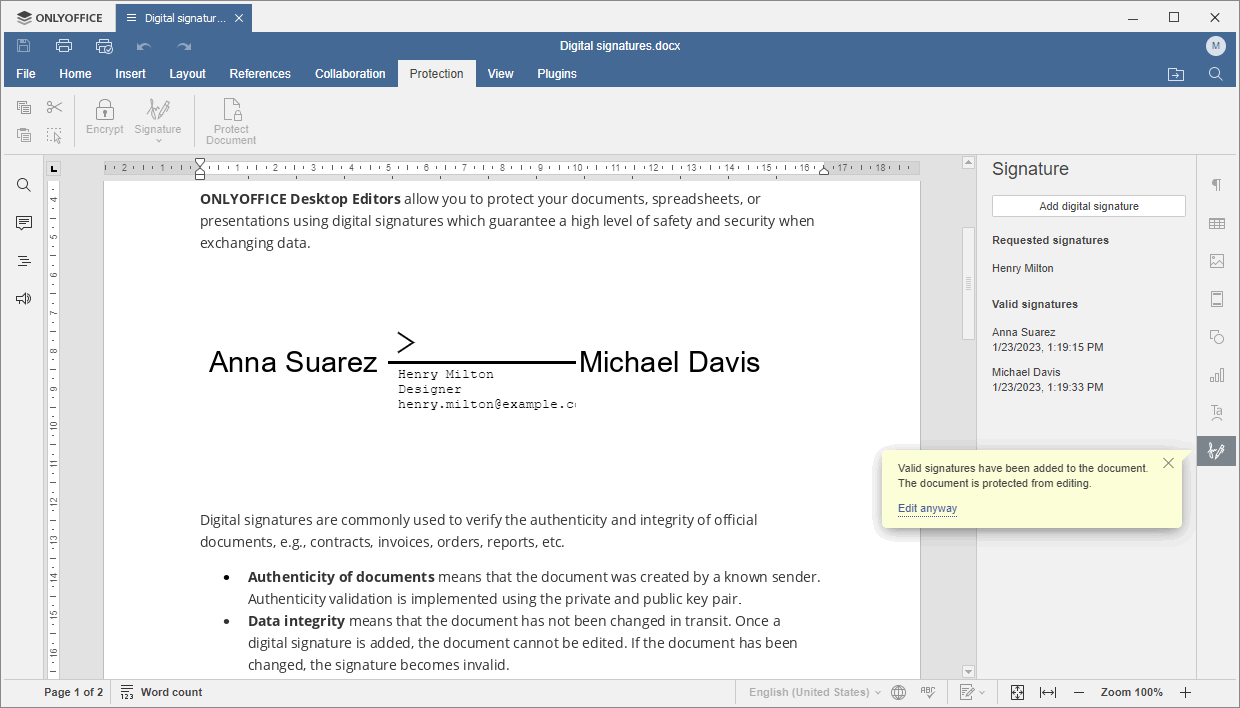The width and height of the screenshot is (1240, 708).
Task: Close the yellow protection notification
Action: tap(1168, 463)
